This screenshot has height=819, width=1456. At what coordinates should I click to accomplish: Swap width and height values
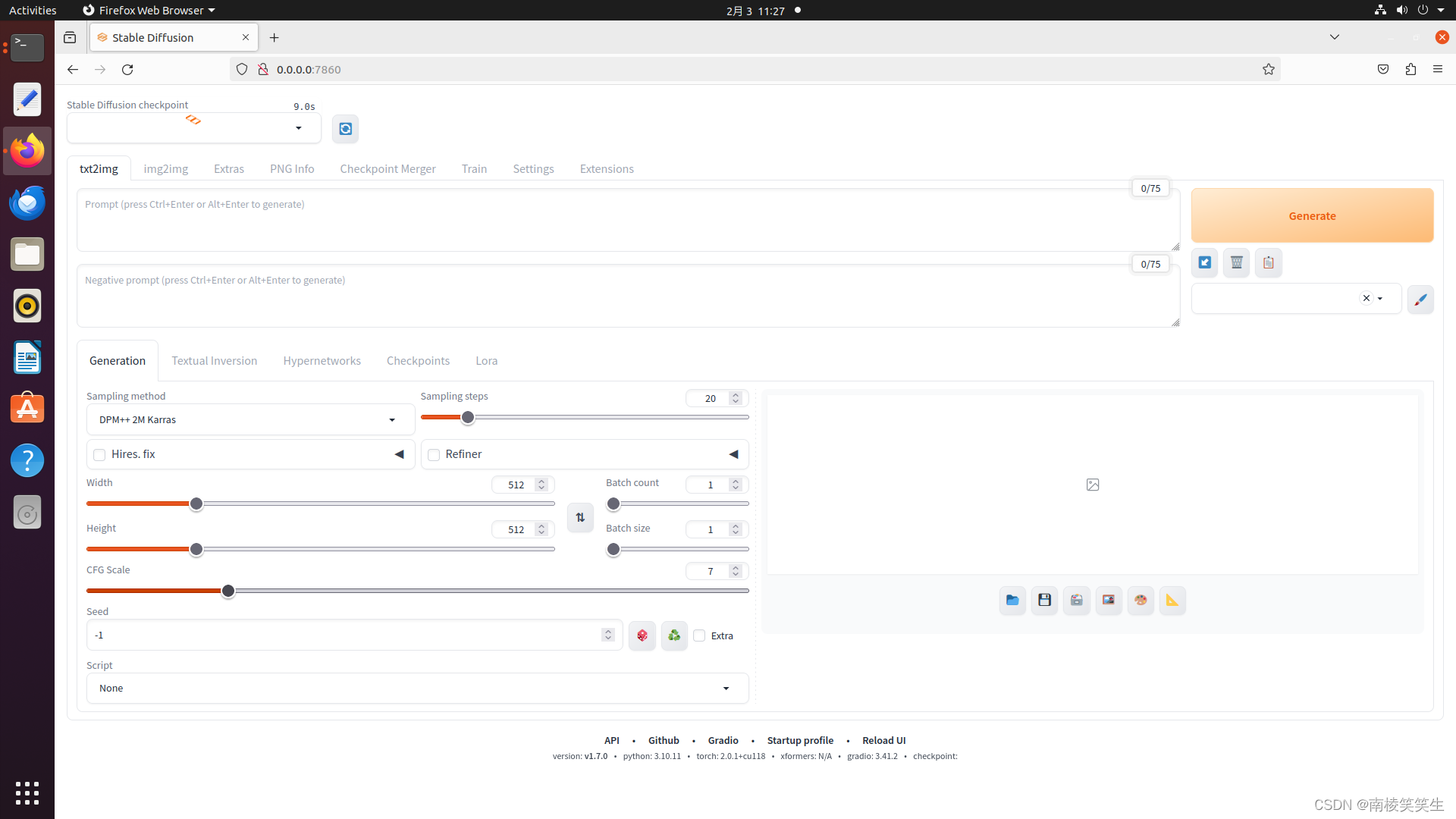(580, 518)
